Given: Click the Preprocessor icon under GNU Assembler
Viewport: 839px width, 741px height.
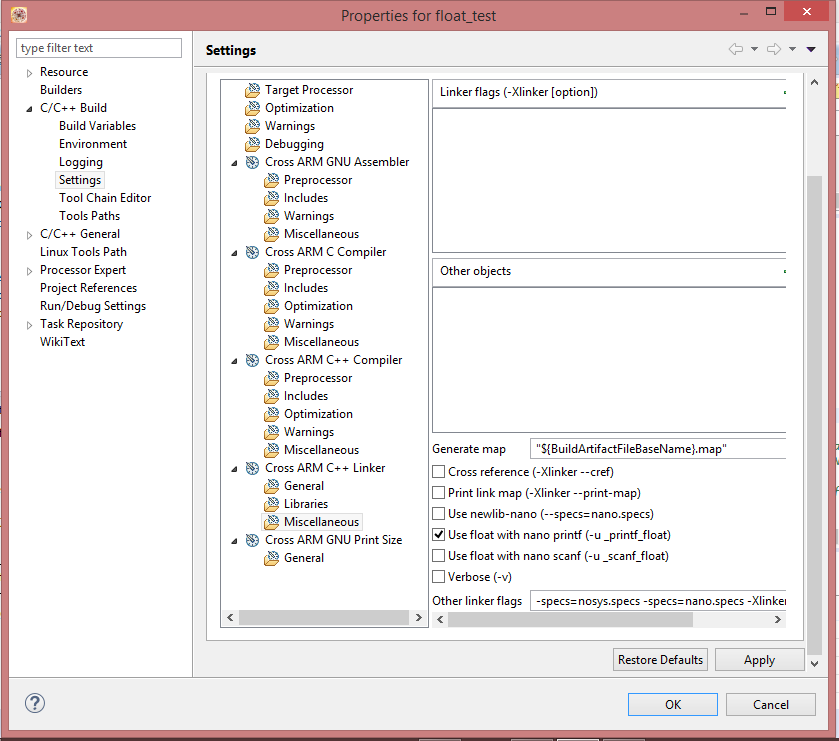Looking at the screenshot, I should pyautogui.click(x=272, y=180).
